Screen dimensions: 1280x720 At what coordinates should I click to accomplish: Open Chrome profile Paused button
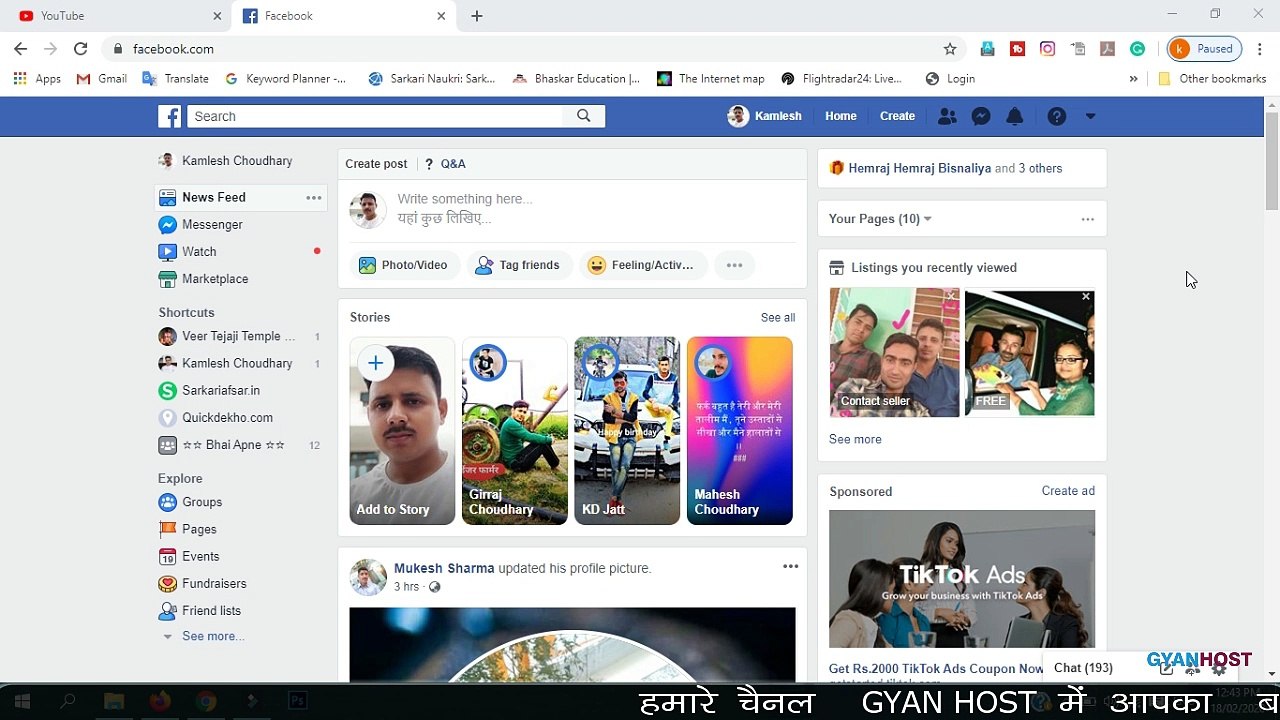1205,48
